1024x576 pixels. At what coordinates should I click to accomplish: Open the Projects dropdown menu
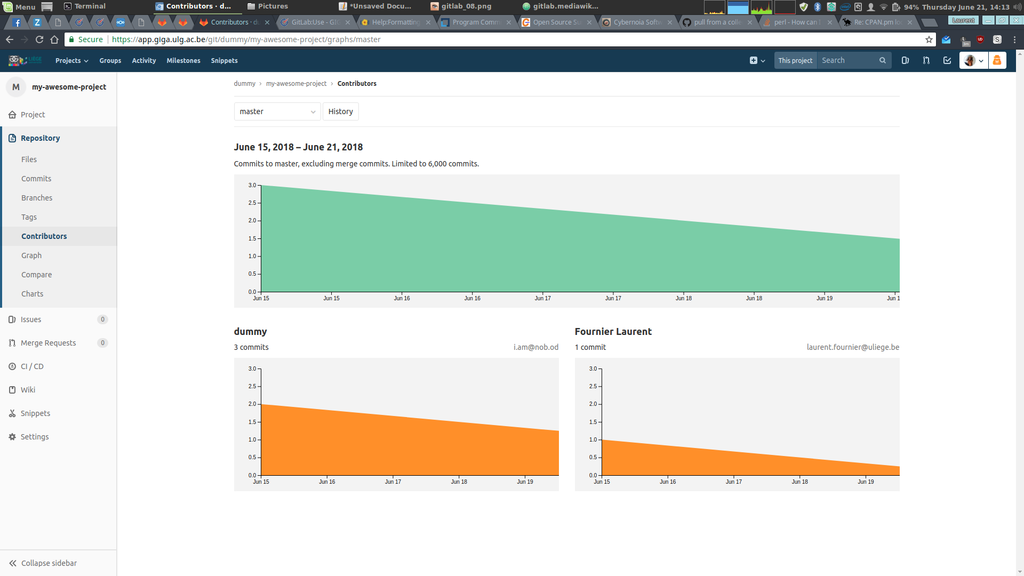pyautogui.click(x=71, y=60)
